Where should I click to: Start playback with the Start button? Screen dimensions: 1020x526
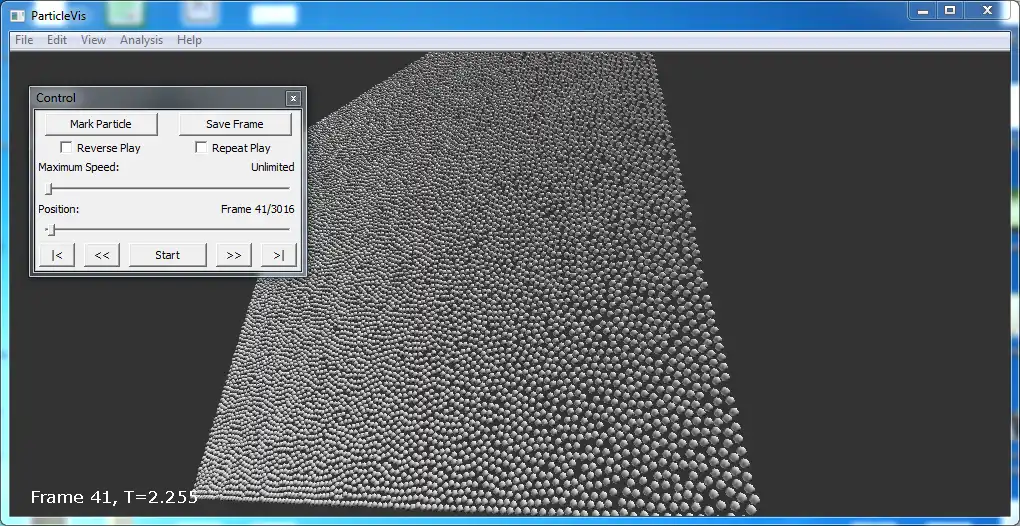[x=167, y=255]
